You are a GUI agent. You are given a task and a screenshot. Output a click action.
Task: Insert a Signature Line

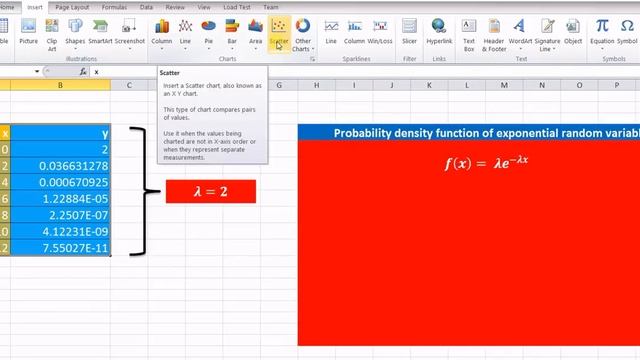click(547, 35)
